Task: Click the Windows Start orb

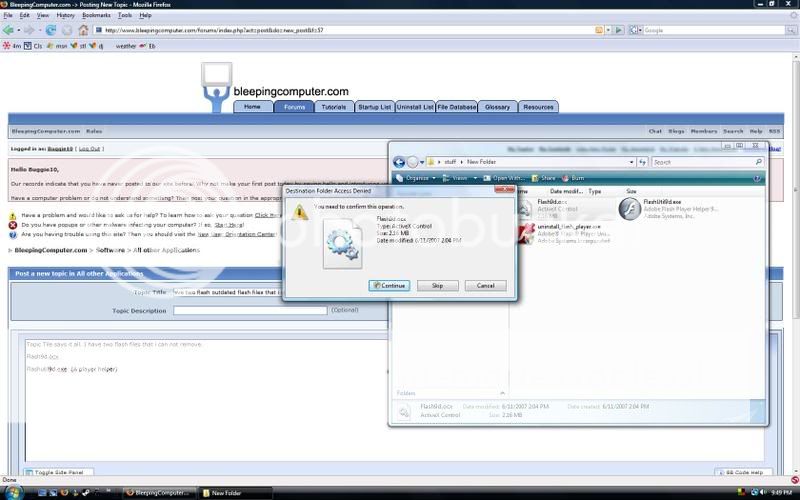Action: point(12,493)
